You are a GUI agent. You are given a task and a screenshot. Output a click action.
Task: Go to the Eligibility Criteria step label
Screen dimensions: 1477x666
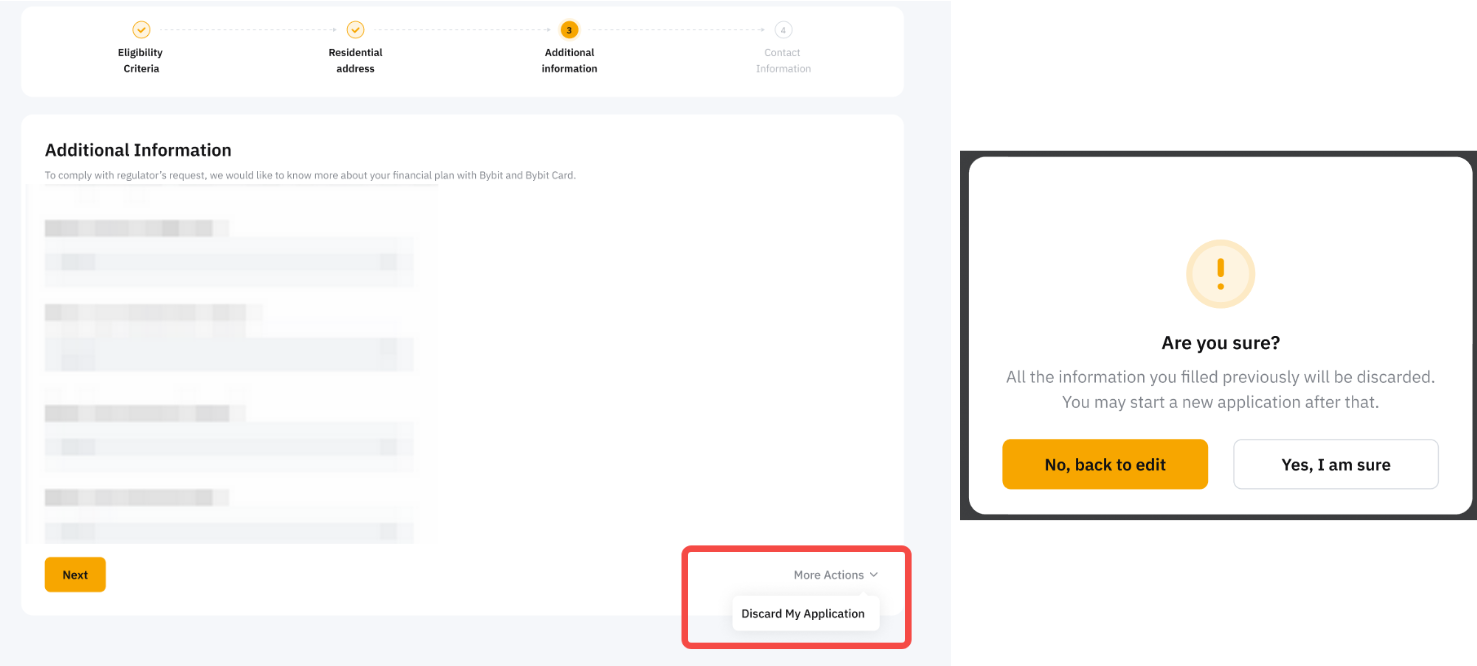click(141, 60)
